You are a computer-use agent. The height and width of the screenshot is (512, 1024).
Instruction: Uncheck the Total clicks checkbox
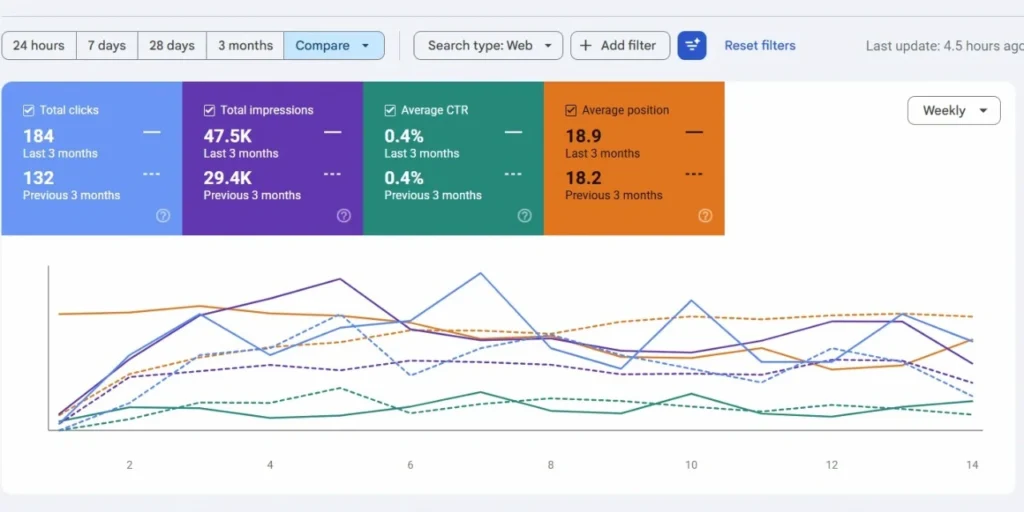29,110
